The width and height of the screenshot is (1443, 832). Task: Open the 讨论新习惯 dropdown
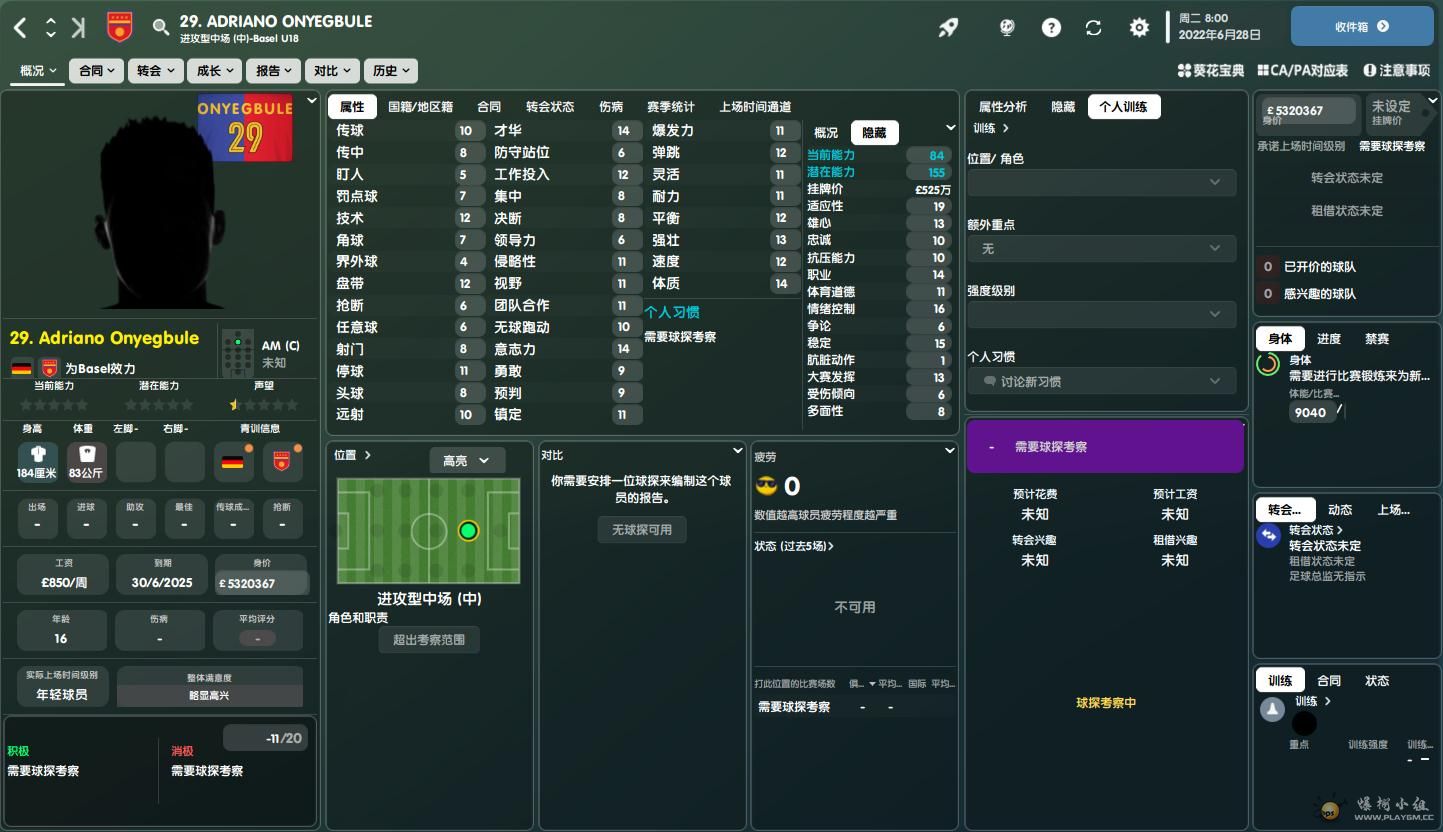tap(1101, 381)
